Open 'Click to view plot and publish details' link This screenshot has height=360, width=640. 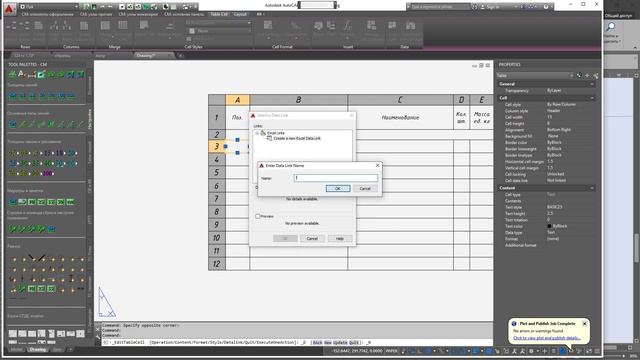(x=547, y=338)
